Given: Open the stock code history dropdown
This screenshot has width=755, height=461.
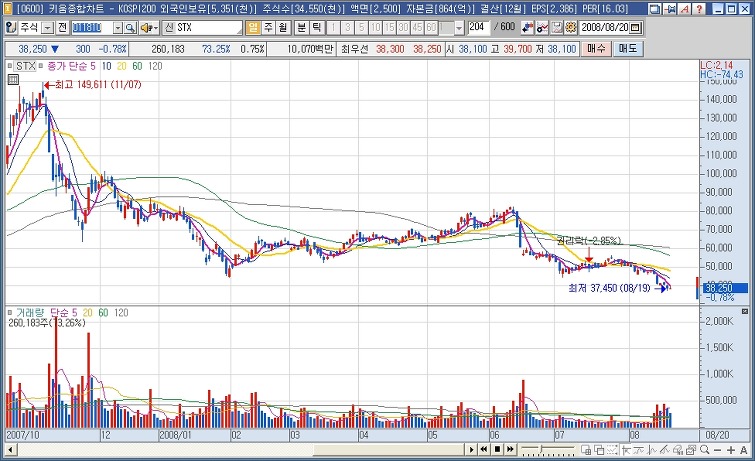Looking at the screenshot, I should pyautogui.click(x=118, y=28).
